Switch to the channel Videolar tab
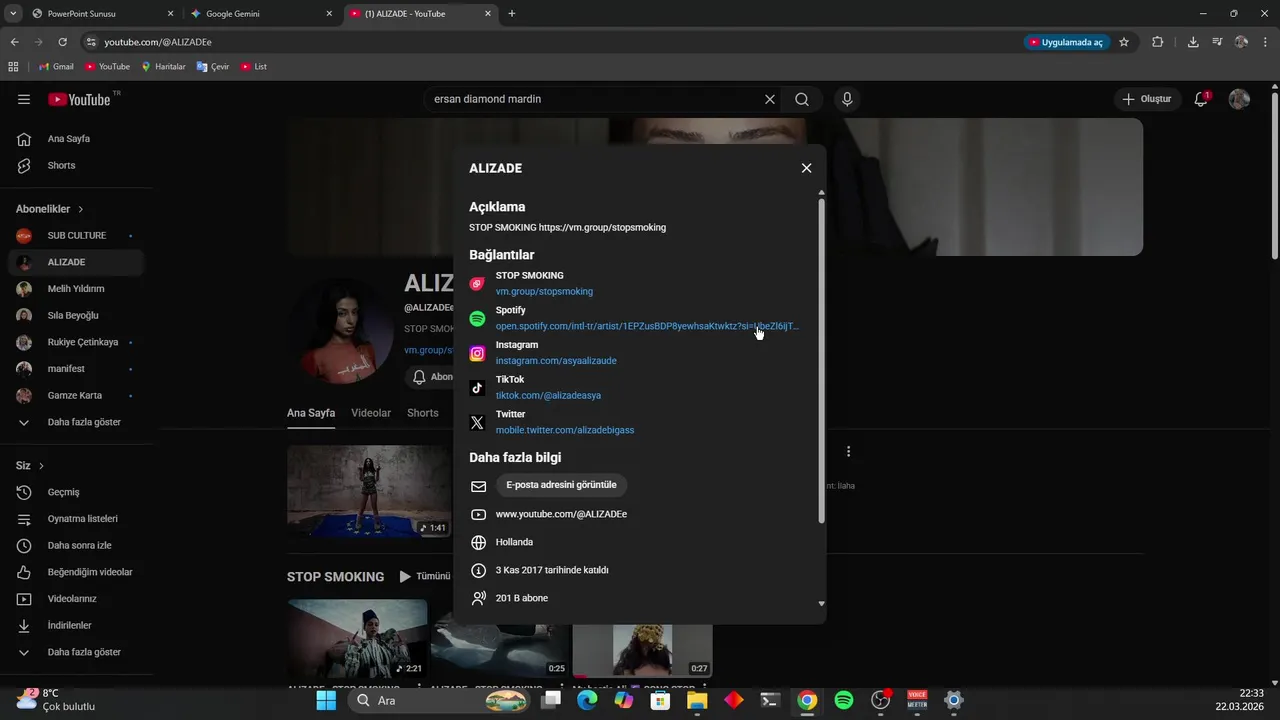The image size is (1280, 720). click(x=371, y=413)
